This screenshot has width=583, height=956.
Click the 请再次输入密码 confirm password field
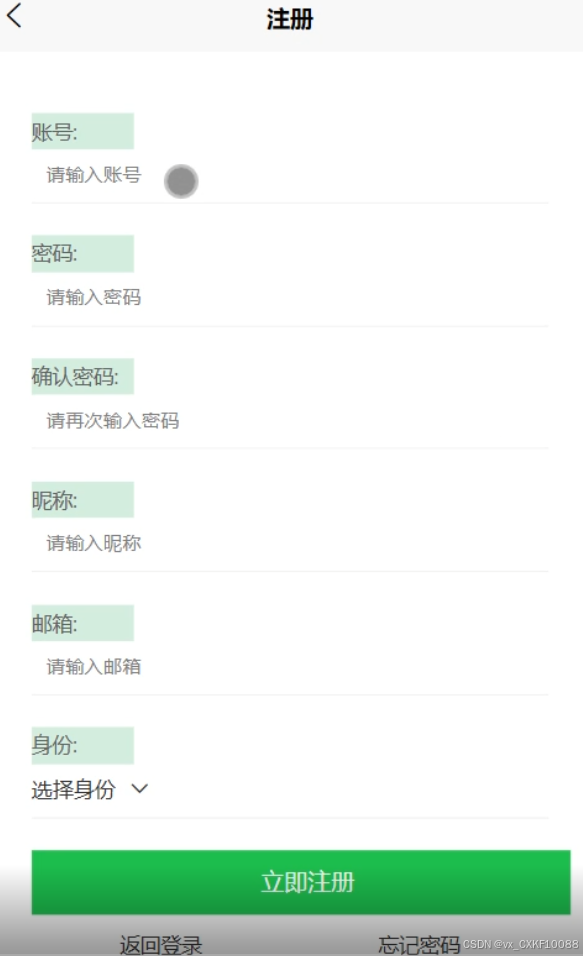point(290,421)
